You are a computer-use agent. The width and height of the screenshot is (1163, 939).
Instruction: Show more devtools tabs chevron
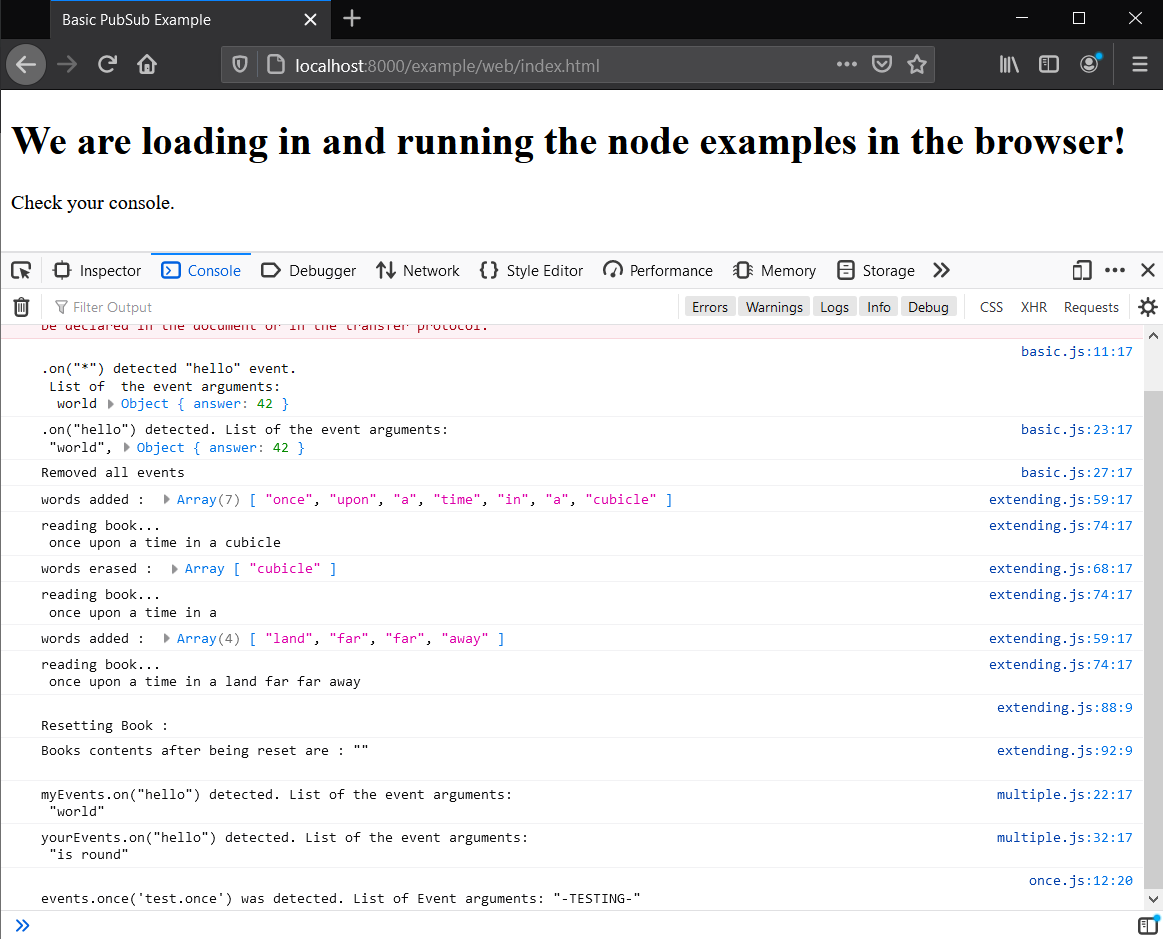(x=941, y=271)
